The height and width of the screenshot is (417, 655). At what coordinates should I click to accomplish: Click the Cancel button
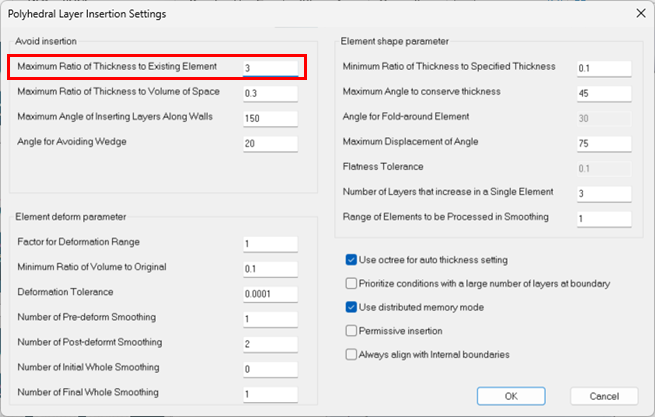pyautogui.click(x=604, y=396)
